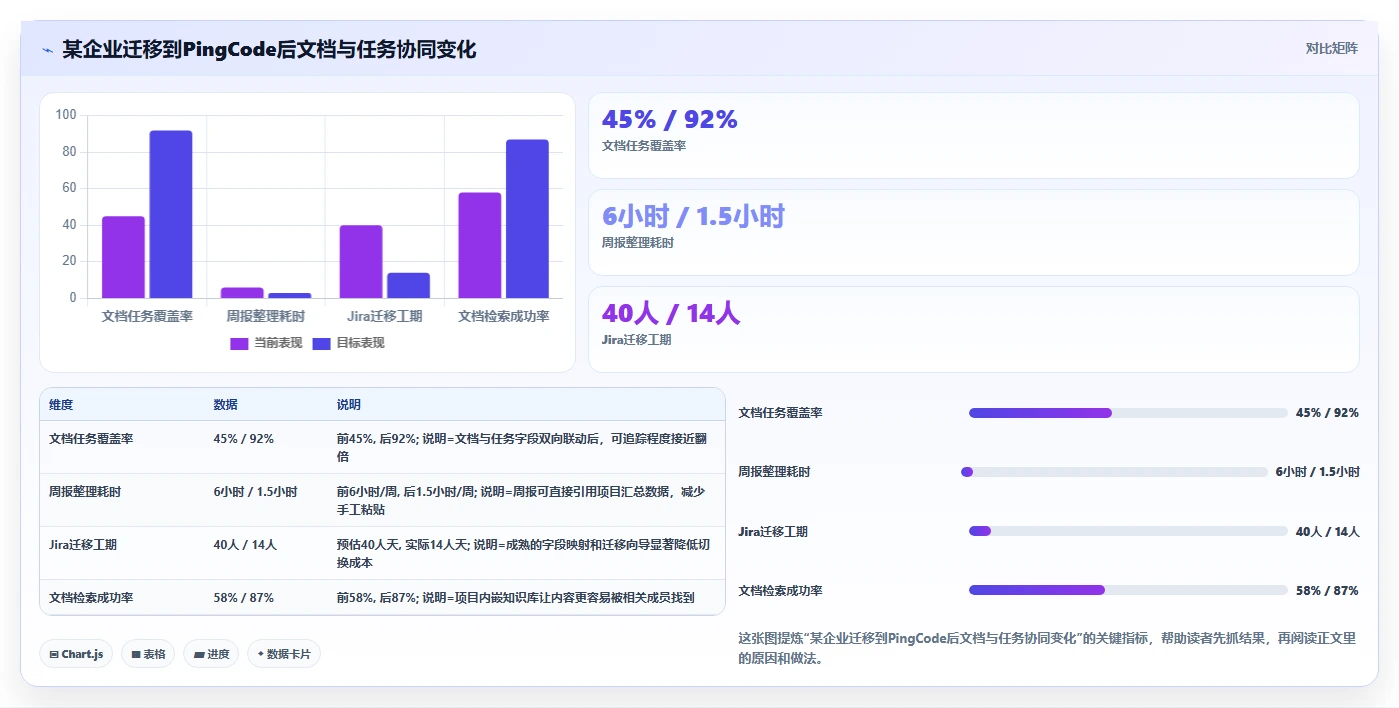Click the purple 文档检索成功率 bar in chart
The height and width of the screenshot is (708, 1399).
click(x=480, y=245)
